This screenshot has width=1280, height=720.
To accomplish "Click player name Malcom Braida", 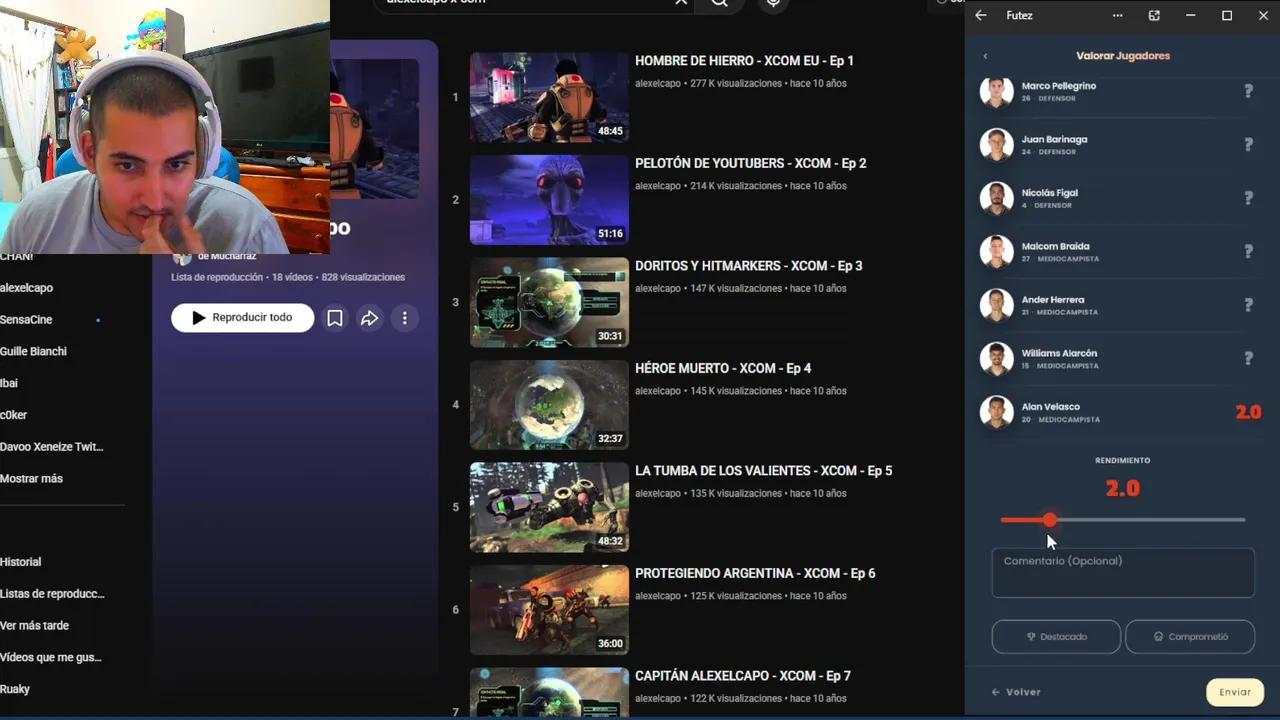I will [1055, 246].
